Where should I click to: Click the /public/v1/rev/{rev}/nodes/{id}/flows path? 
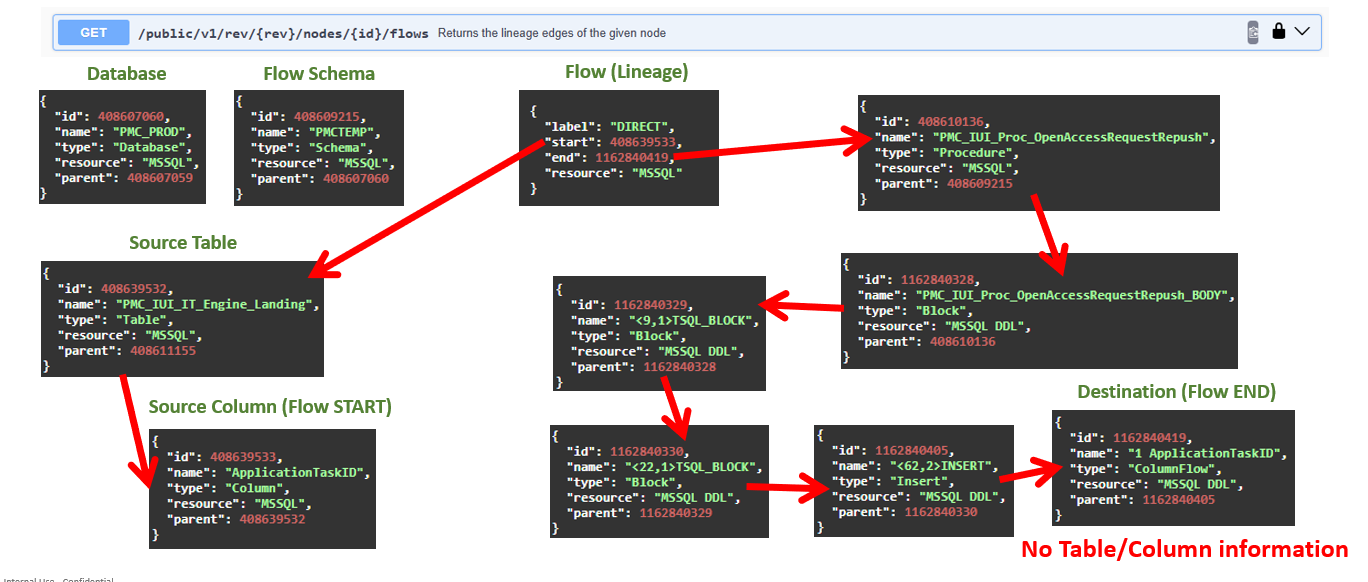coord(284,33)
